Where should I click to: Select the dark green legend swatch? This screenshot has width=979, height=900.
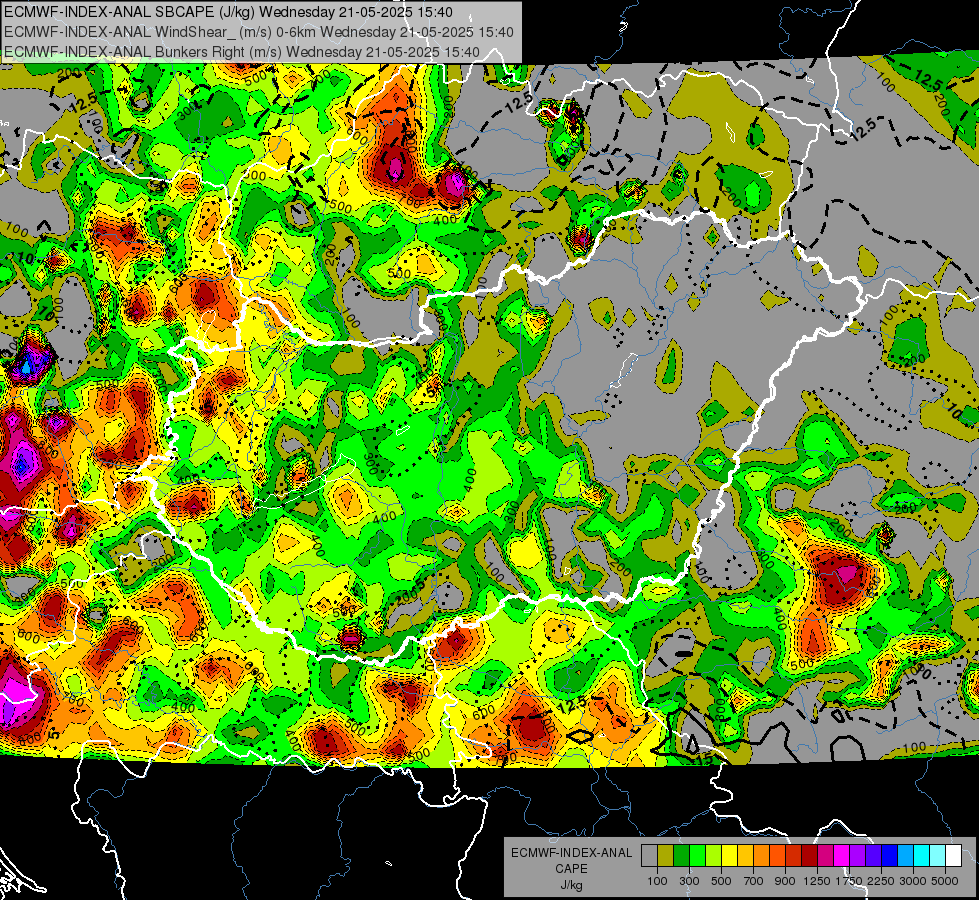682,856
